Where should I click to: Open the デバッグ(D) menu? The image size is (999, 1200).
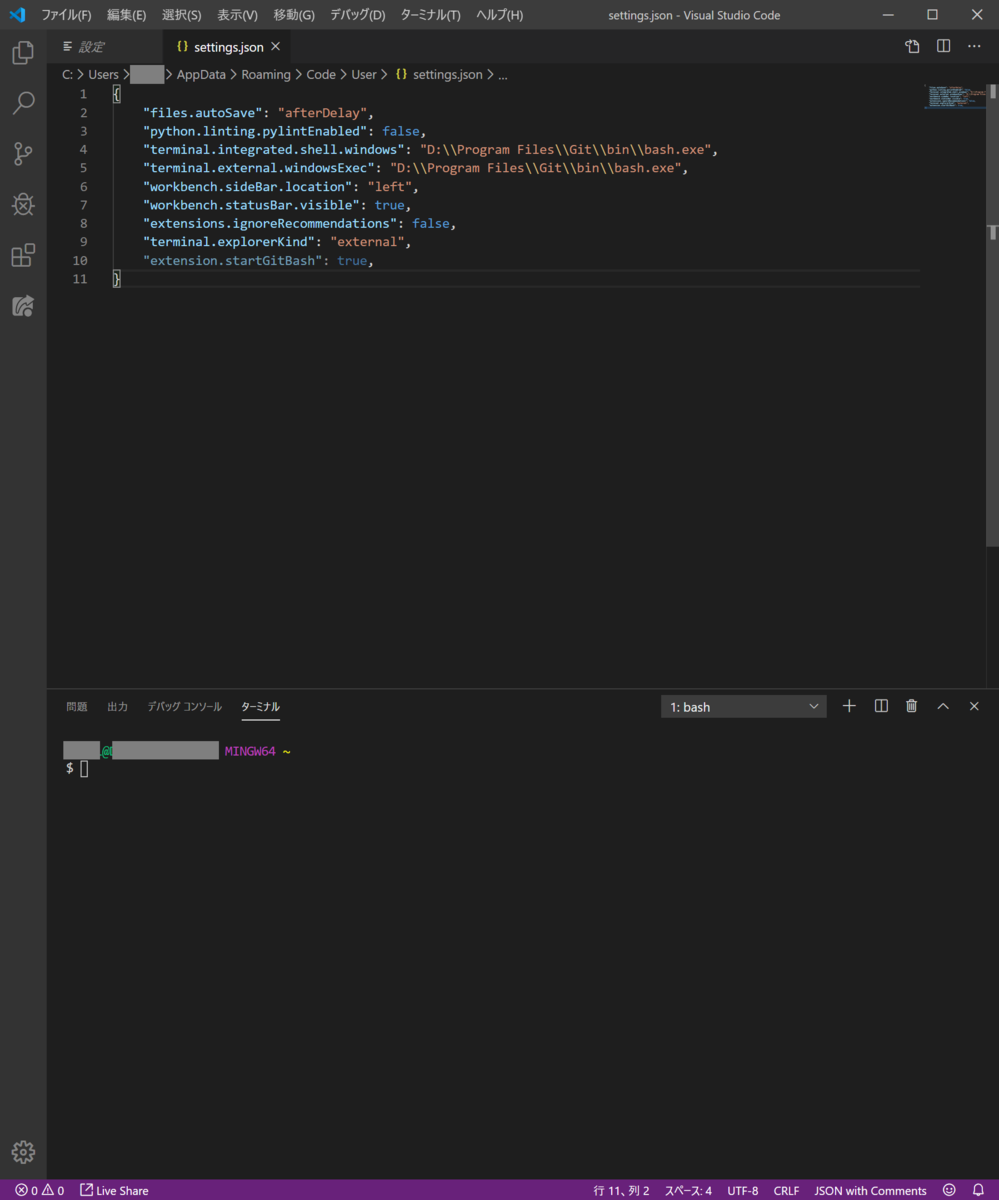point(357,15)
